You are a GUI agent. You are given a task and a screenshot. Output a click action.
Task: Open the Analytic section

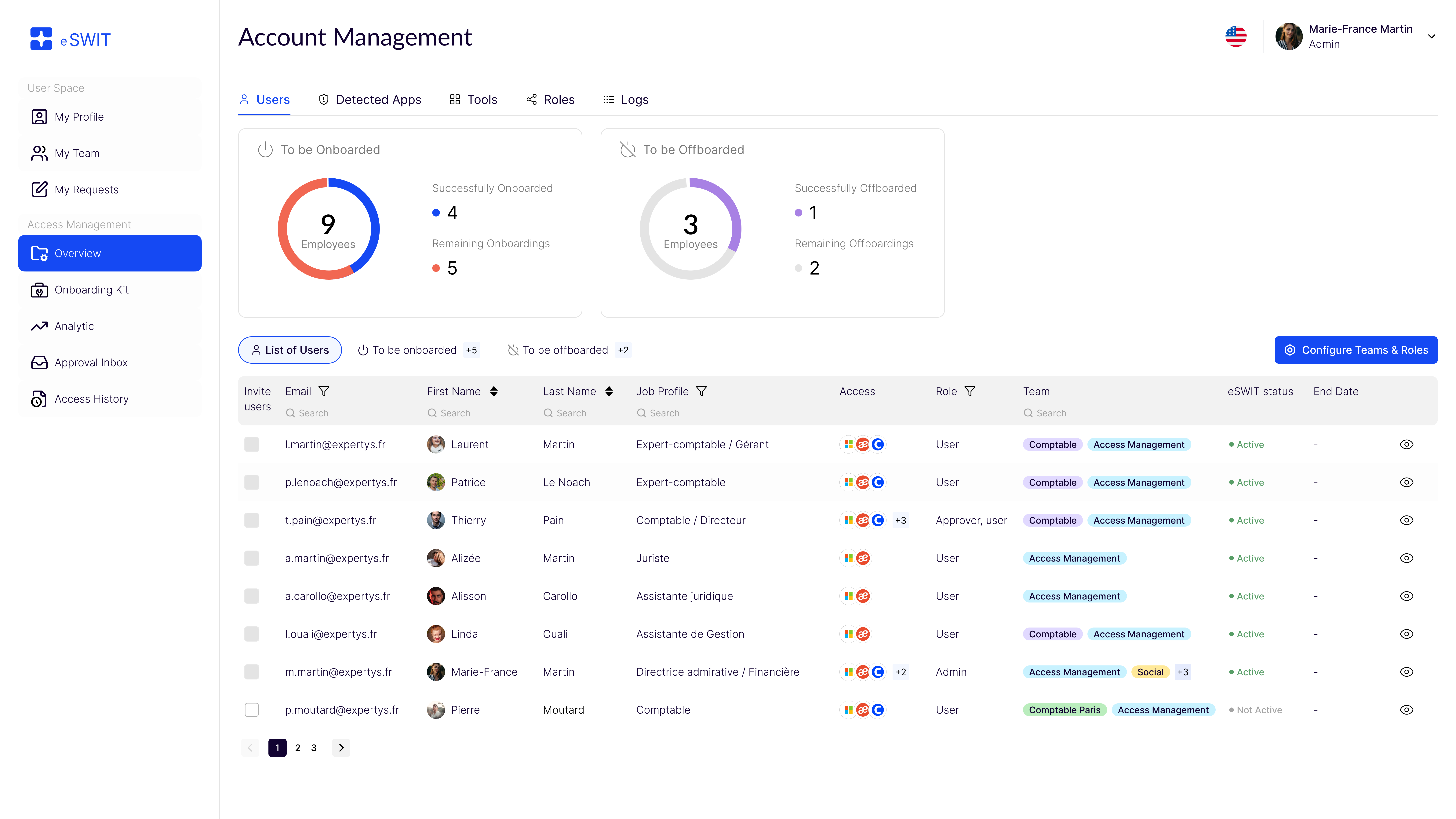pyautogui.click(x=110, y=326)
